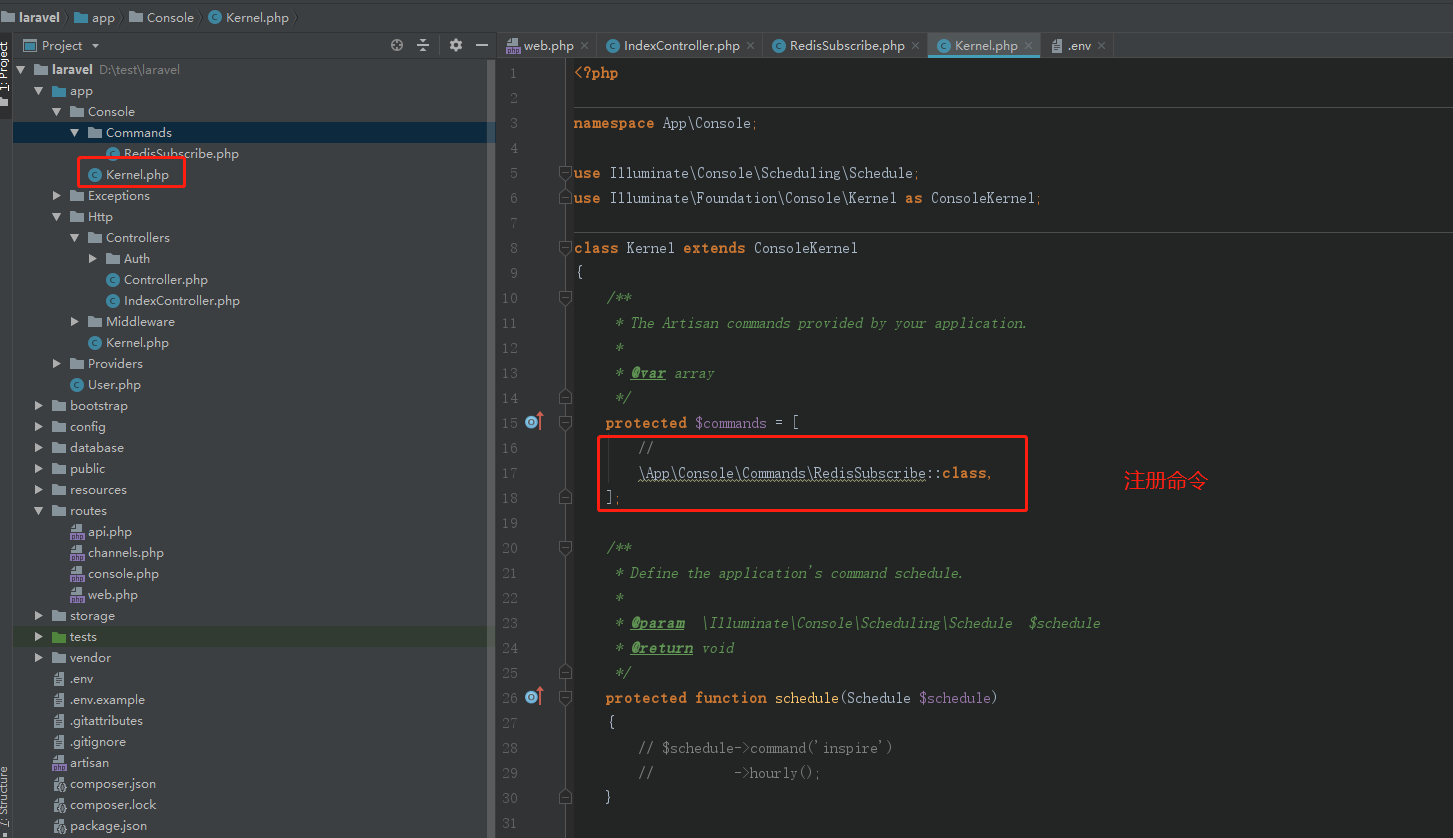The height and width of the screenshot is (838, 1453).
Task: Select the .env.example file
Action: [107, 700]
